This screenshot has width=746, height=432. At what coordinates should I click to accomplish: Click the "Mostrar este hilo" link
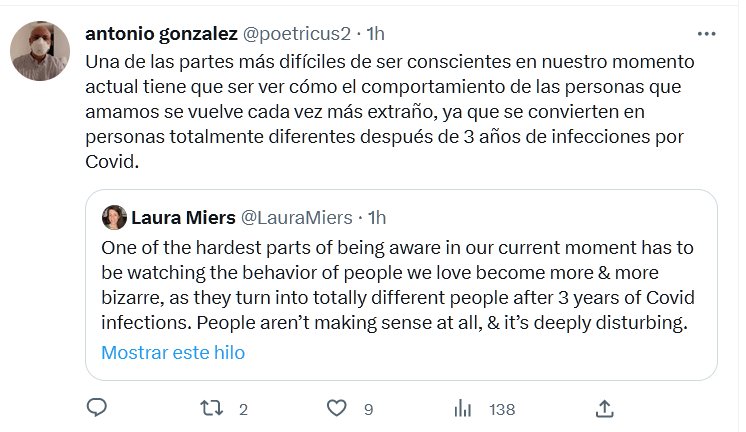[173, 352]
